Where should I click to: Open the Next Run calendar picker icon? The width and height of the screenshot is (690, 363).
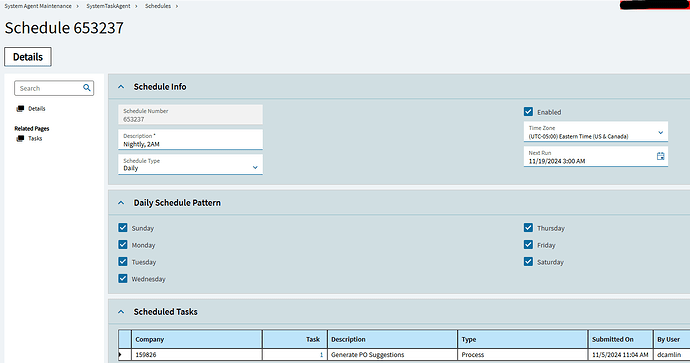click(661, 156)
